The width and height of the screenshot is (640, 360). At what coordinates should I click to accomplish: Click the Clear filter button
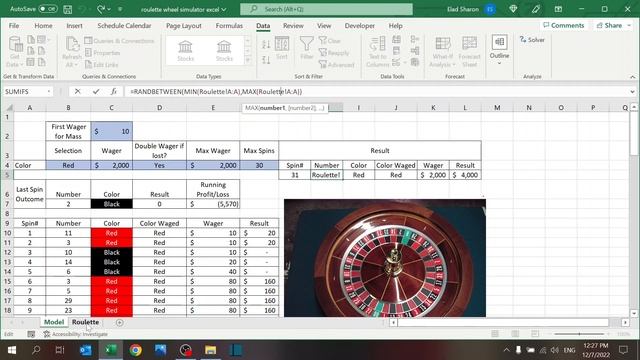point(330,40)
